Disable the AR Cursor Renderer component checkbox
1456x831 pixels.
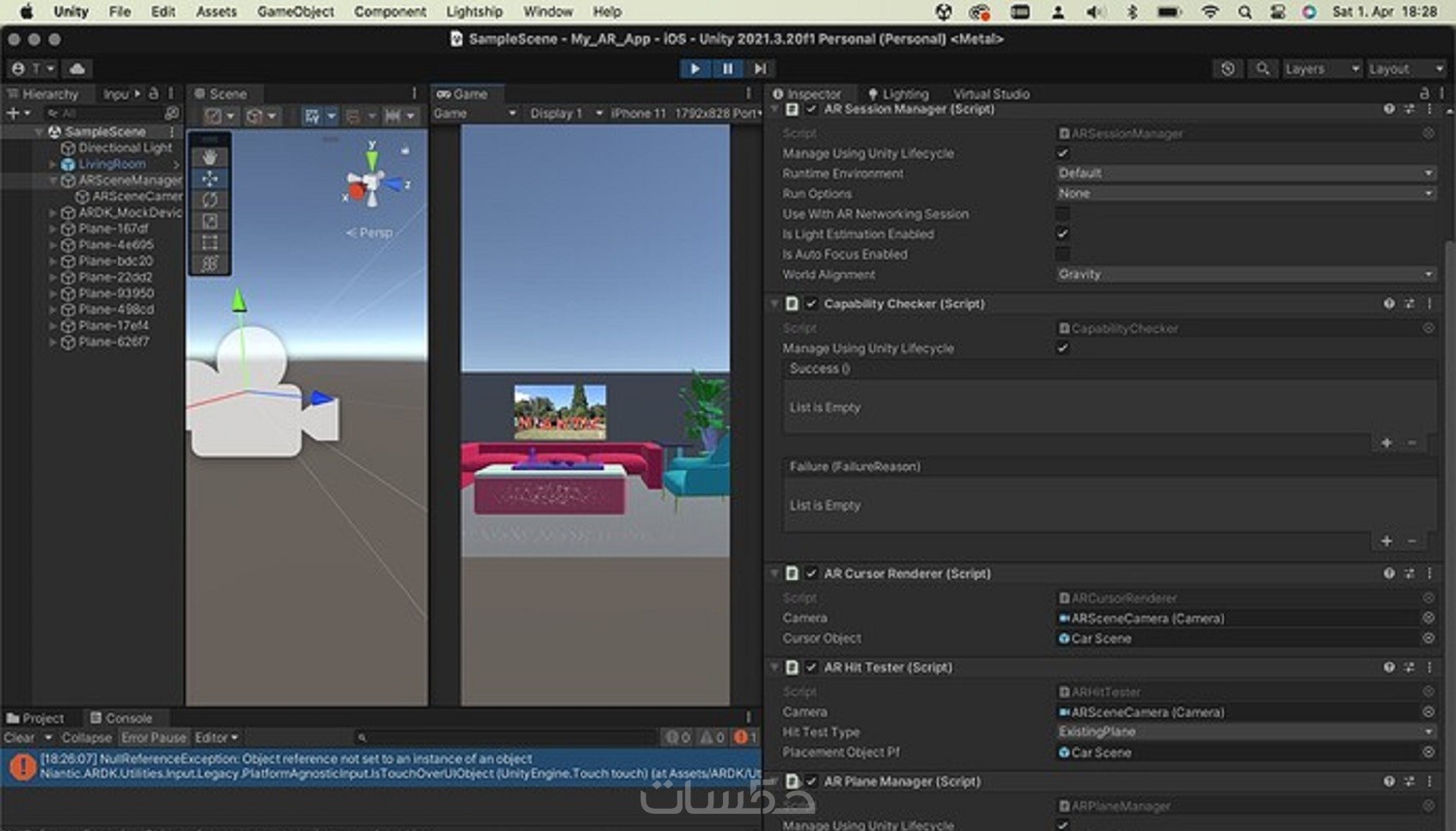[x=811, y=573]
